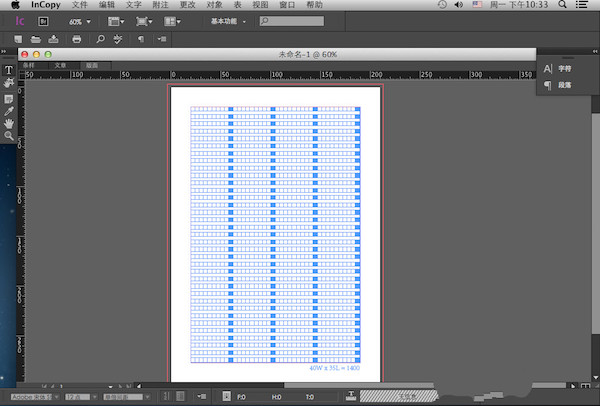Switch to the 文章 view tab
600x406 pixels.
click(61, 64)
